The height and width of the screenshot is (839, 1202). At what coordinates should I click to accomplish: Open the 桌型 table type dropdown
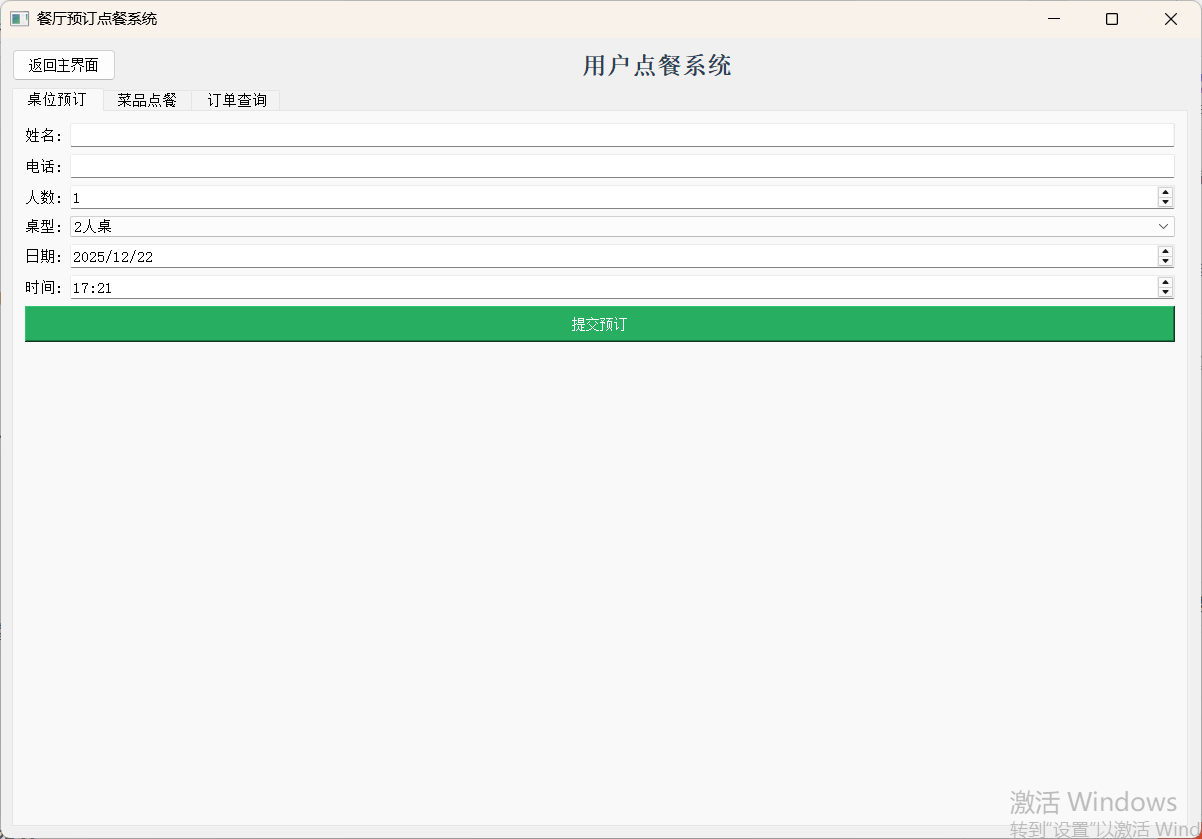pyautogui.click(x=1163, y=226)
